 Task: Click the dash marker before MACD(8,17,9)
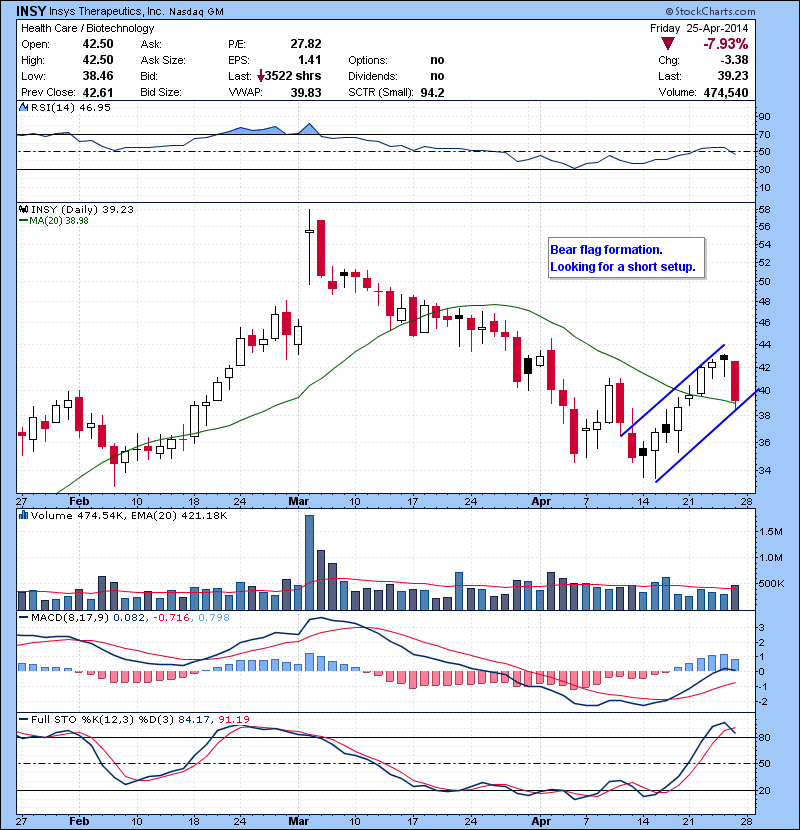point(23,617)
